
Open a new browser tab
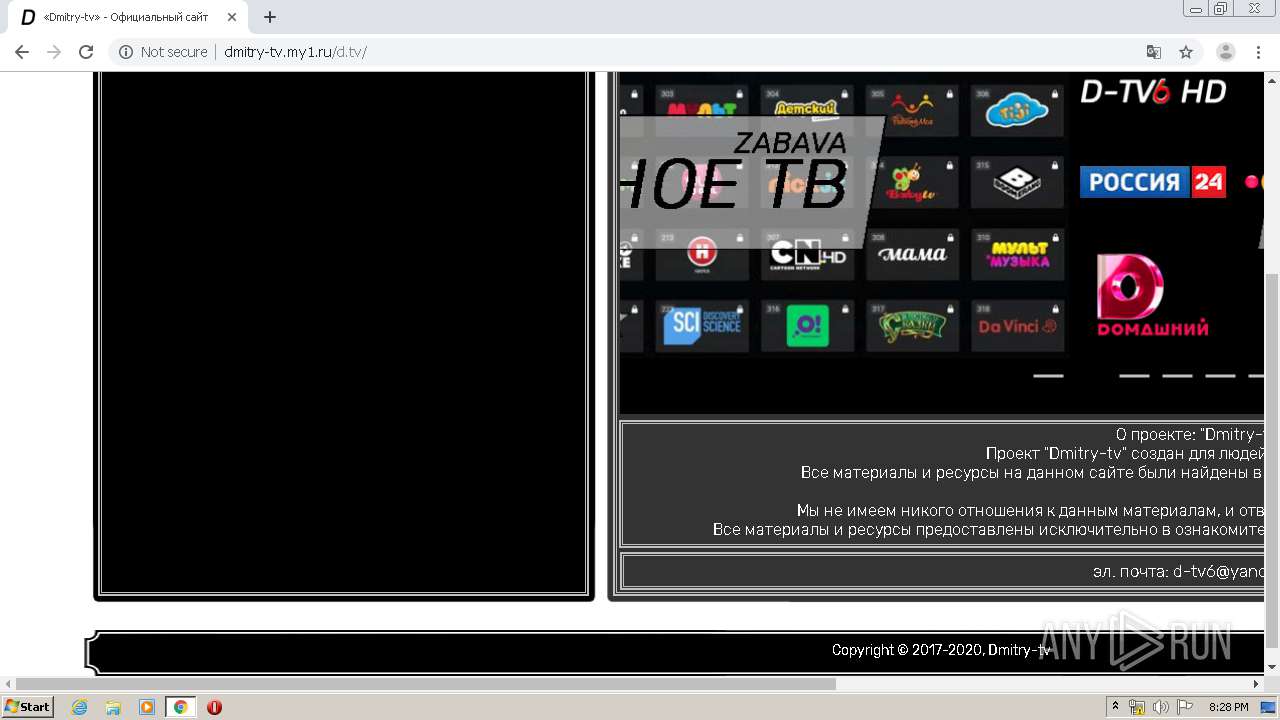[x=270, y=17]
